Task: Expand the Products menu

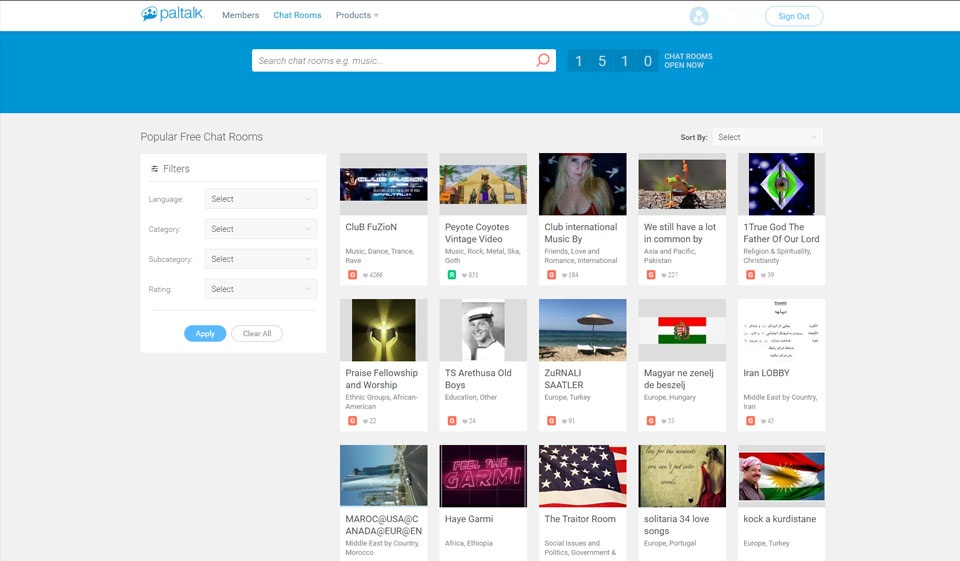Action: point(357,16)
